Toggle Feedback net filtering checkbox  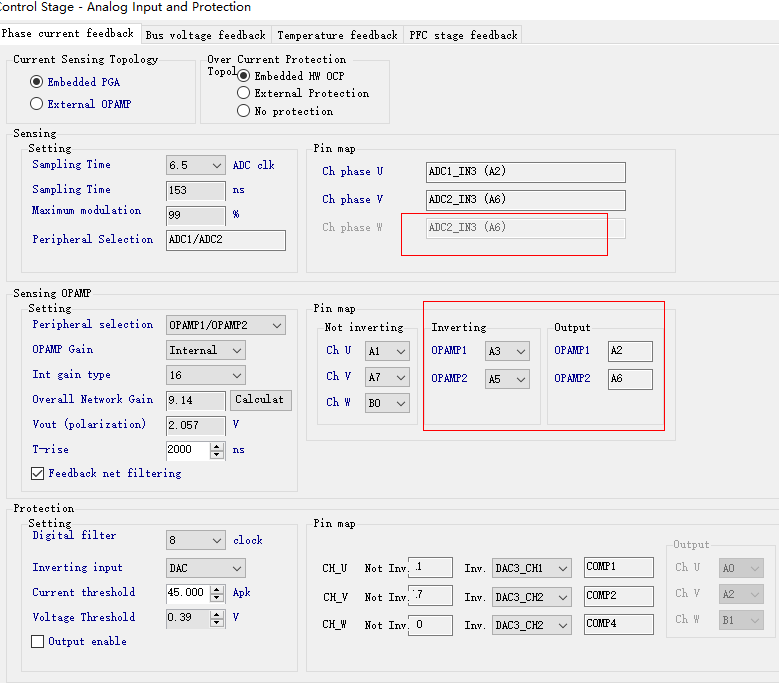pos(106,473)
